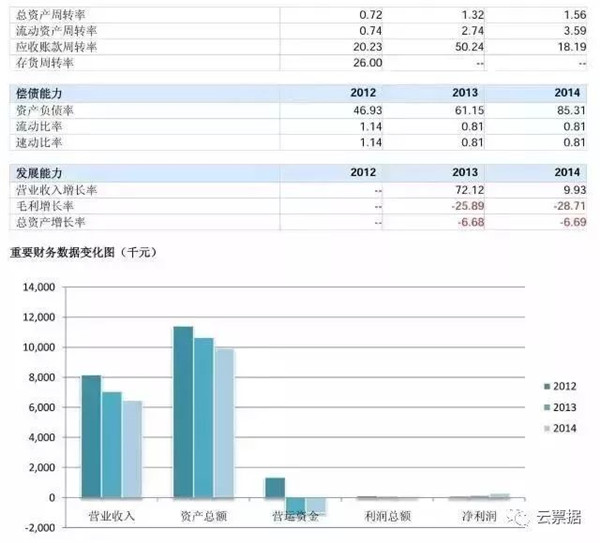Click the 14,000 y-axis label
The width and height of the screenshot is (600, 543).
coord(39,287)
